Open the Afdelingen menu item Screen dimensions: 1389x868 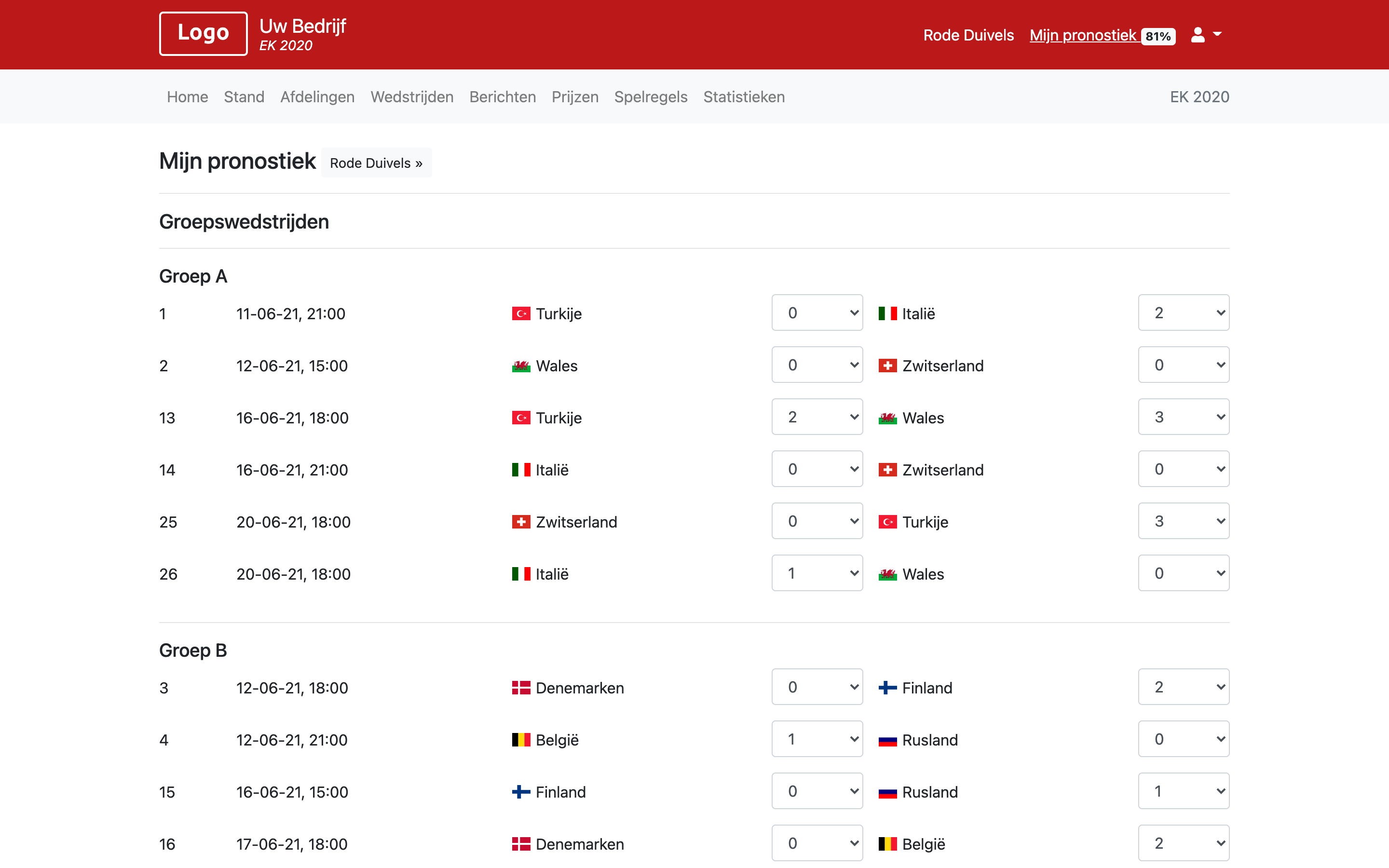pos(317,96)
